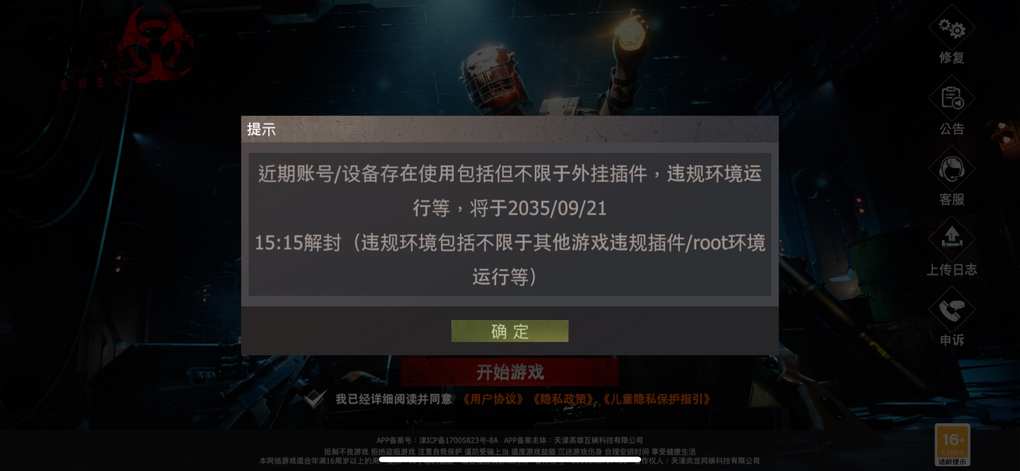Tap the 上传日志 upload log icon
The image size is (1020, 471).
click(951, 239)
